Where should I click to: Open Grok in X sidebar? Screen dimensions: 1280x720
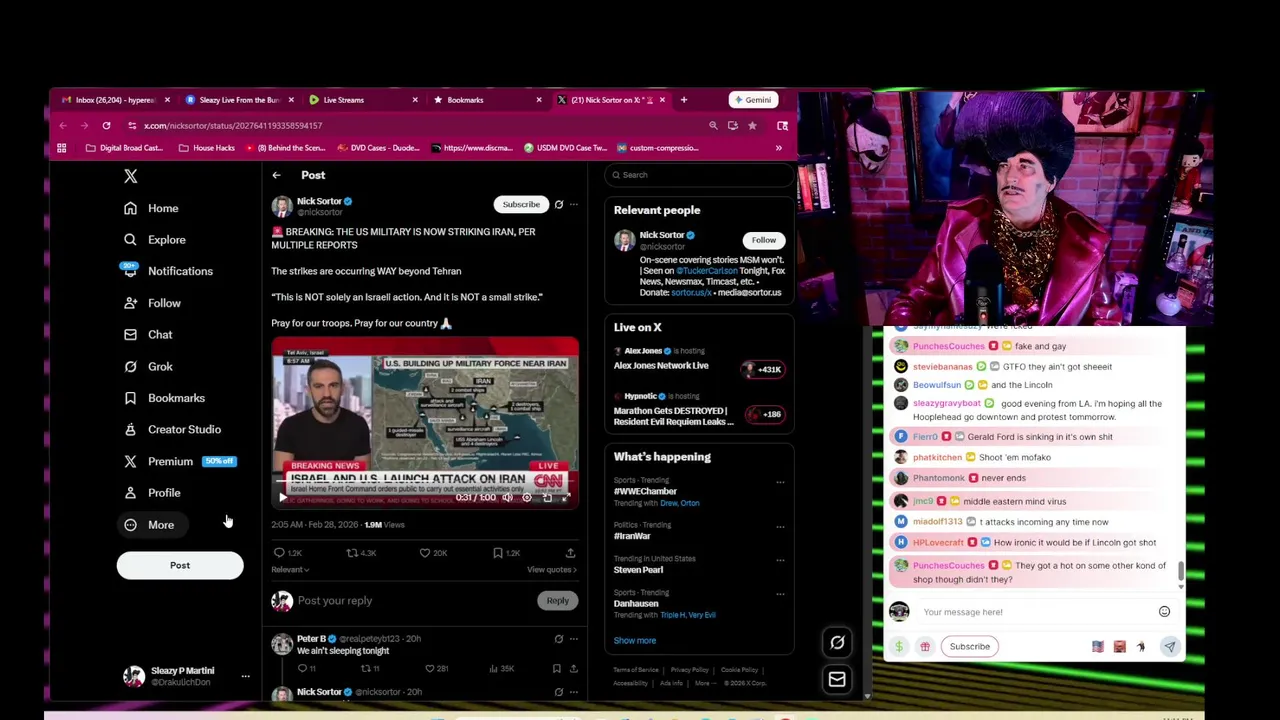pos(148,367)
